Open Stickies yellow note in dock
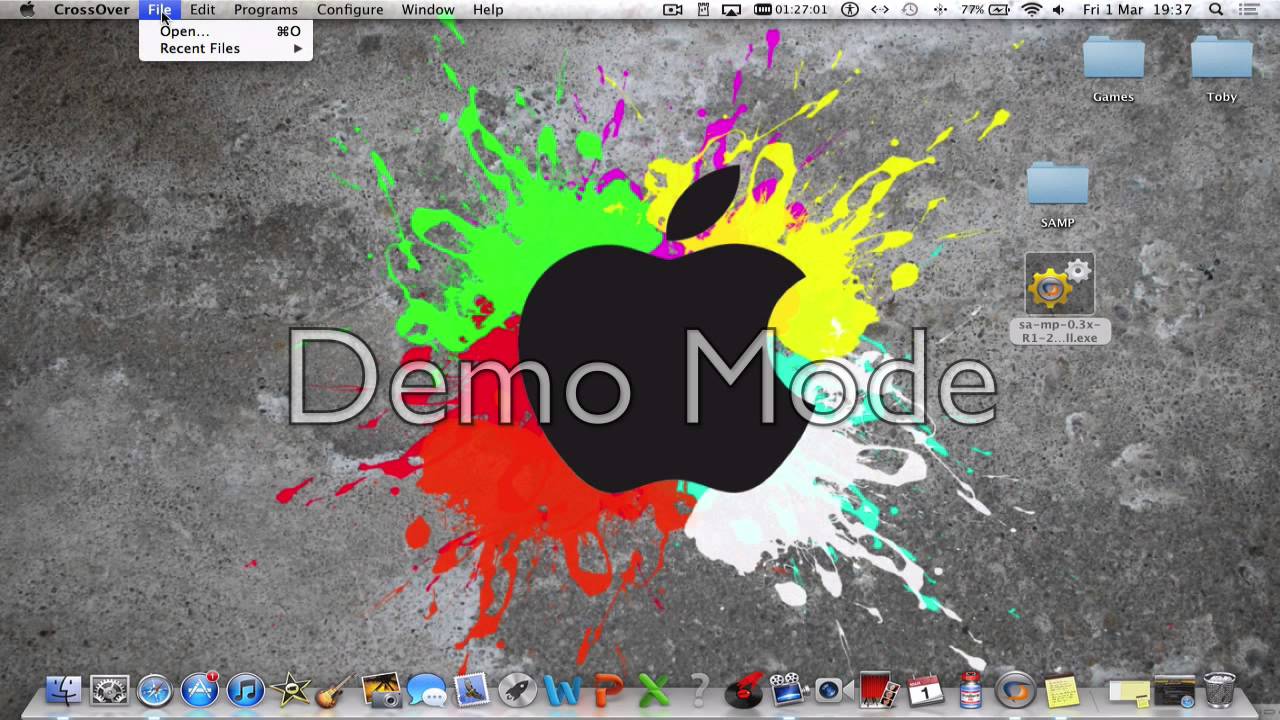The width and height of the screenshot is (1280, 720). click(1061, 690)
